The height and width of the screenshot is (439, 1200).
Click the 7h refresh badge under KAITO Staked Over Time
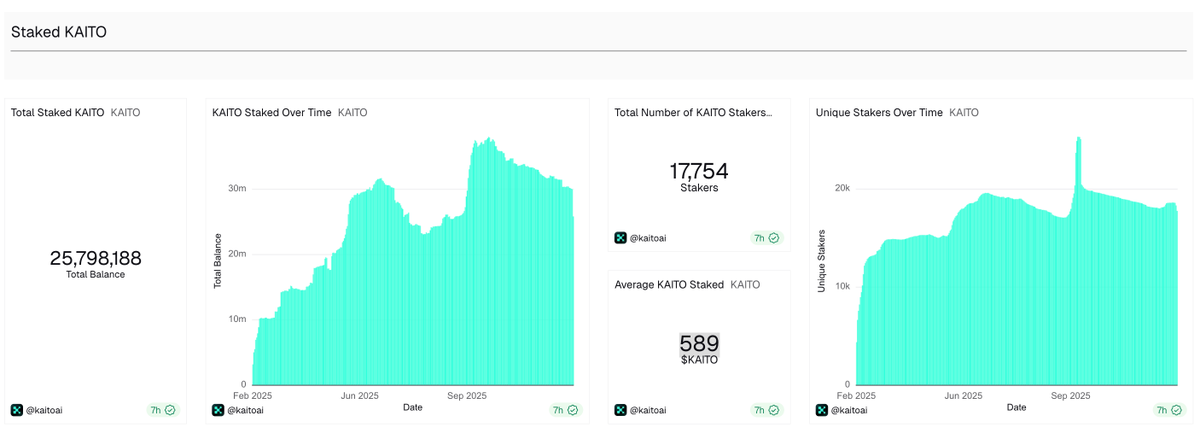(x=564, y=410)
